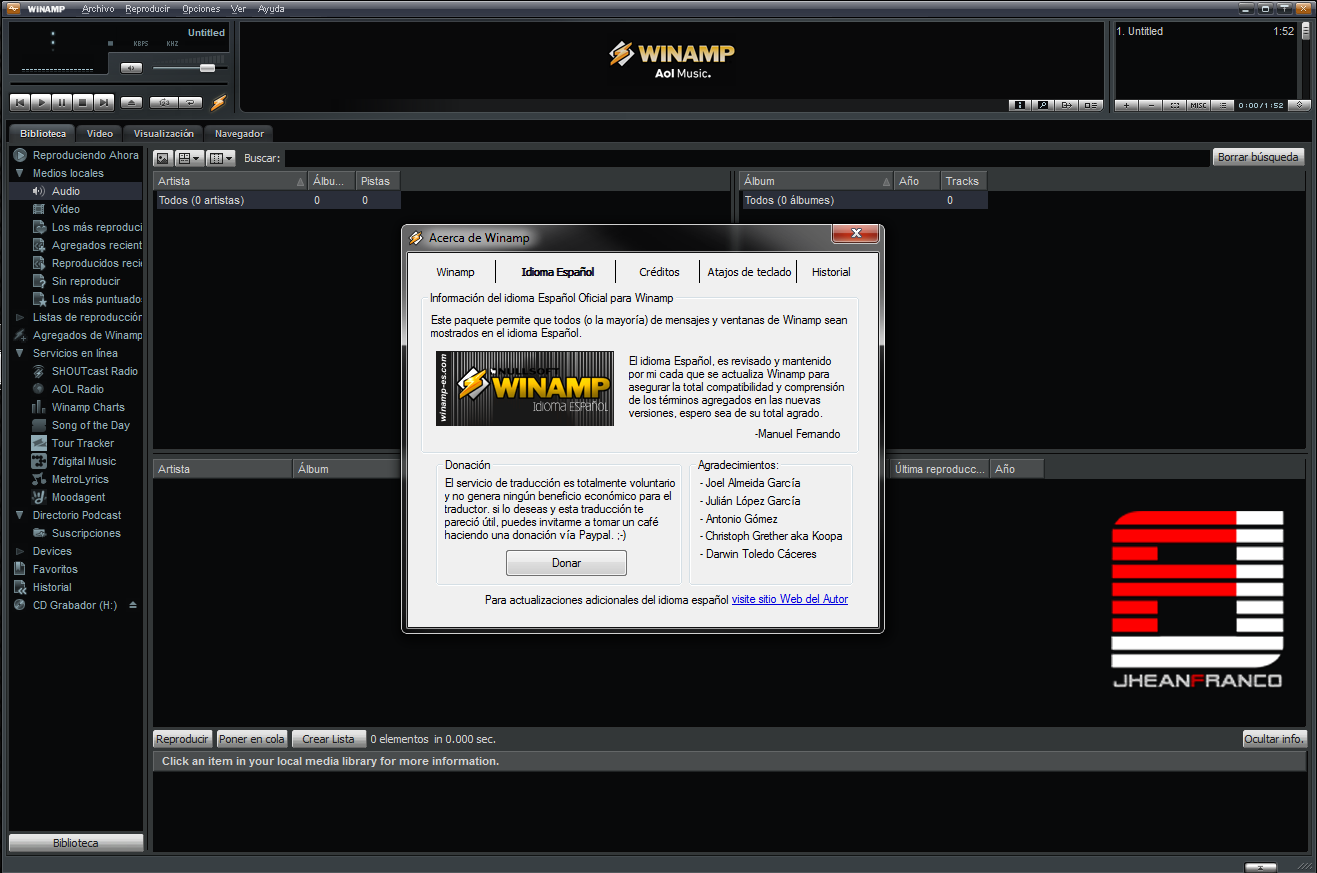Screen dimensions: 1317x873
Task: Open the Historial tab in the About dialog
Action: coord(831,272)
